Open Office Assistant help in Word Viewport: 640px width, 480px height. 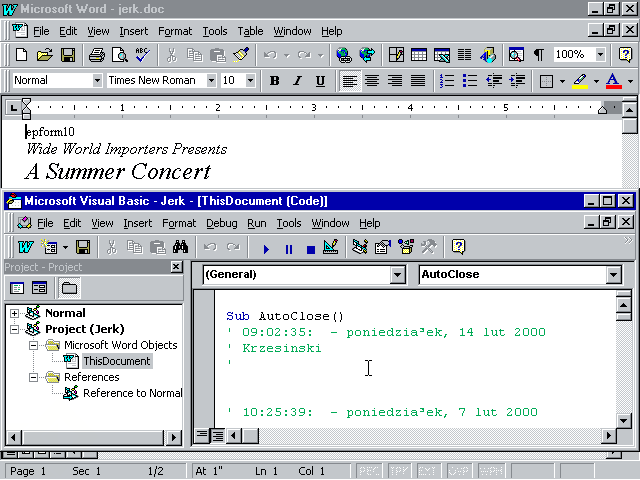click(625, 55)
